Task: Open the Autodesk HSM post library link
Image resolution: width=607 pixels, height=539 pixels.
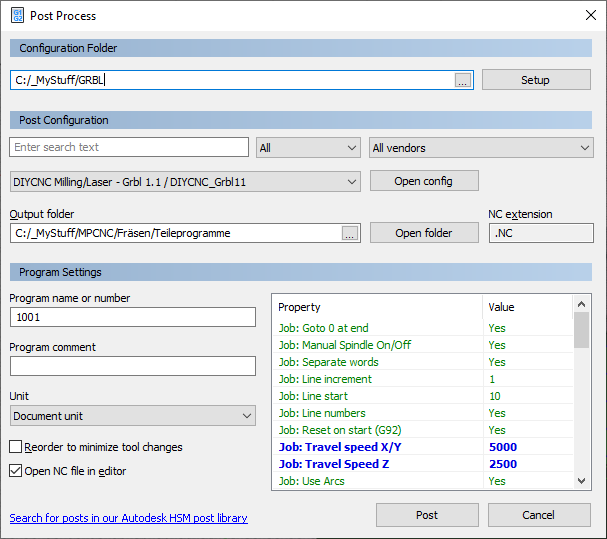Action: click(129, 518)
